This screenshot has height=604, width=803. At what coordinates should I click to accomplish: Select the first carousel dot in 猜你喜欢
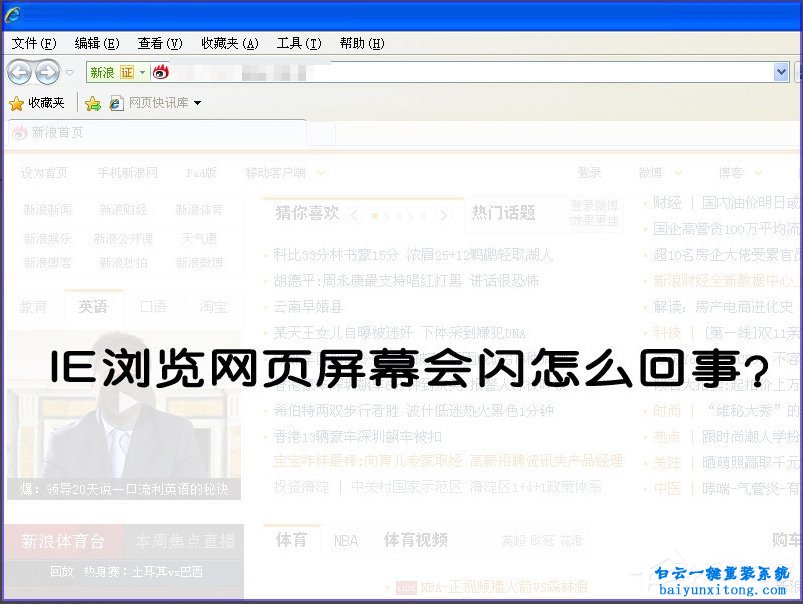(375, 215)
